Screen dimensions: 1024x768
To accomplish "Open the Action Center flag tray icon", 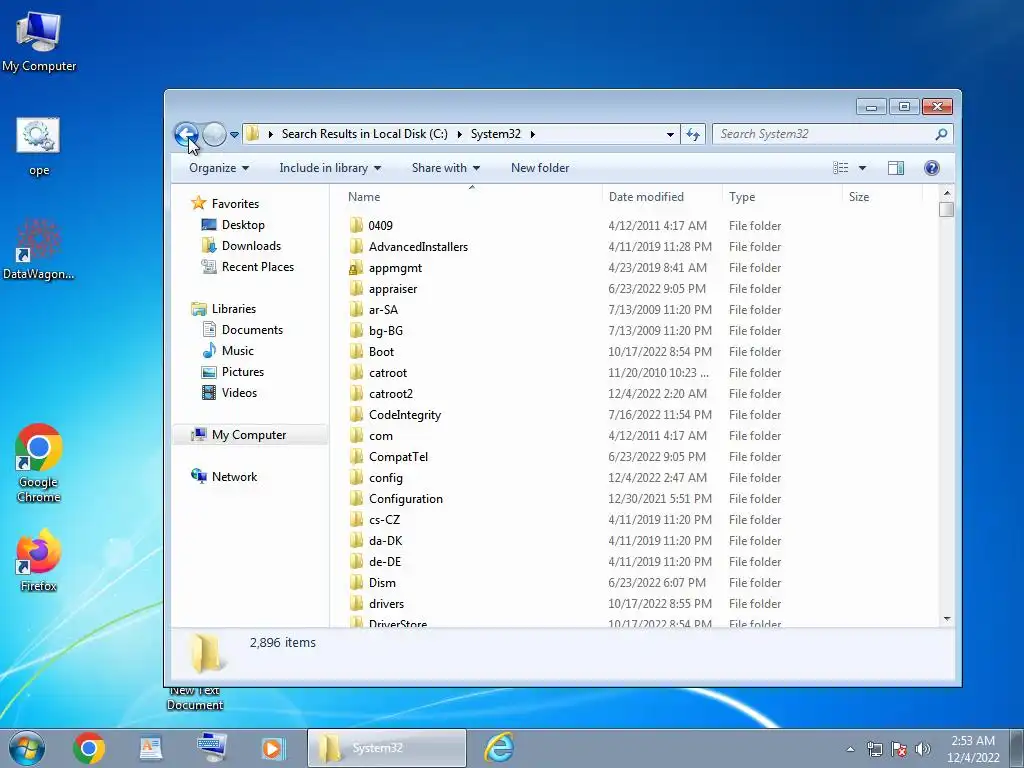I will (899, 749).
